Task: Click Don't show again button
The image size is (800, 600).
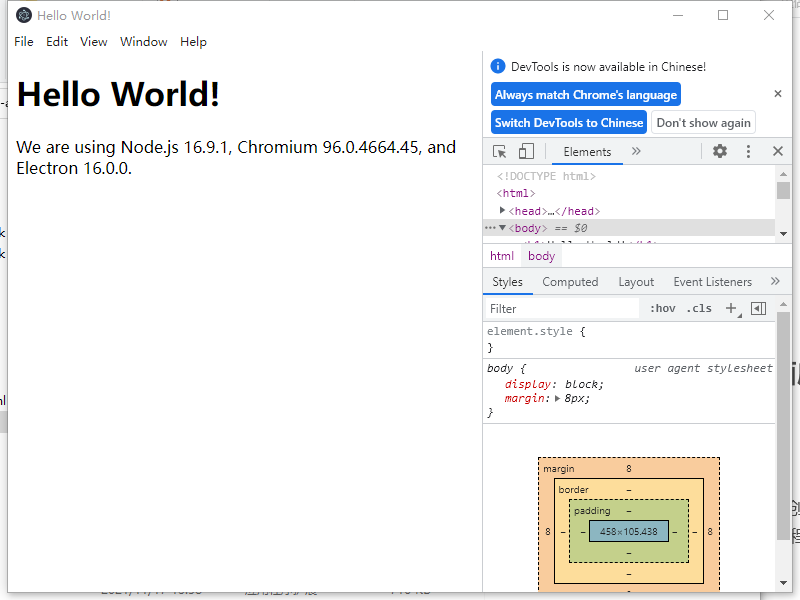Action: 703,122
